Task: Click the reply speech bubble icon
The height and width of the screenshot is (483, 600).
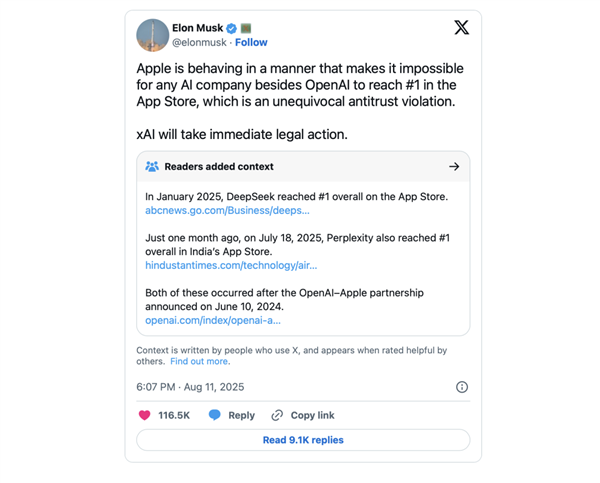Action: pyautogui.click(x=214, y=415)
